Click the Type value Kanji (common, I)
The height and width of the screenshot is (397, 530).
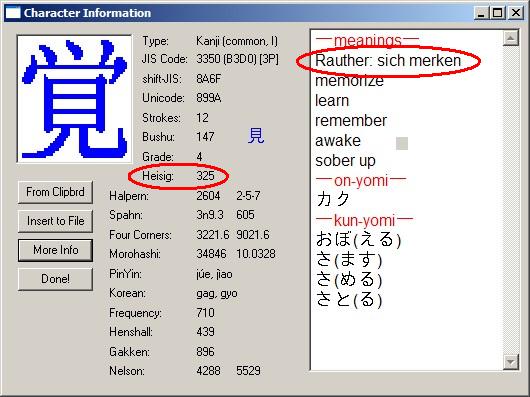pos(237,41)
